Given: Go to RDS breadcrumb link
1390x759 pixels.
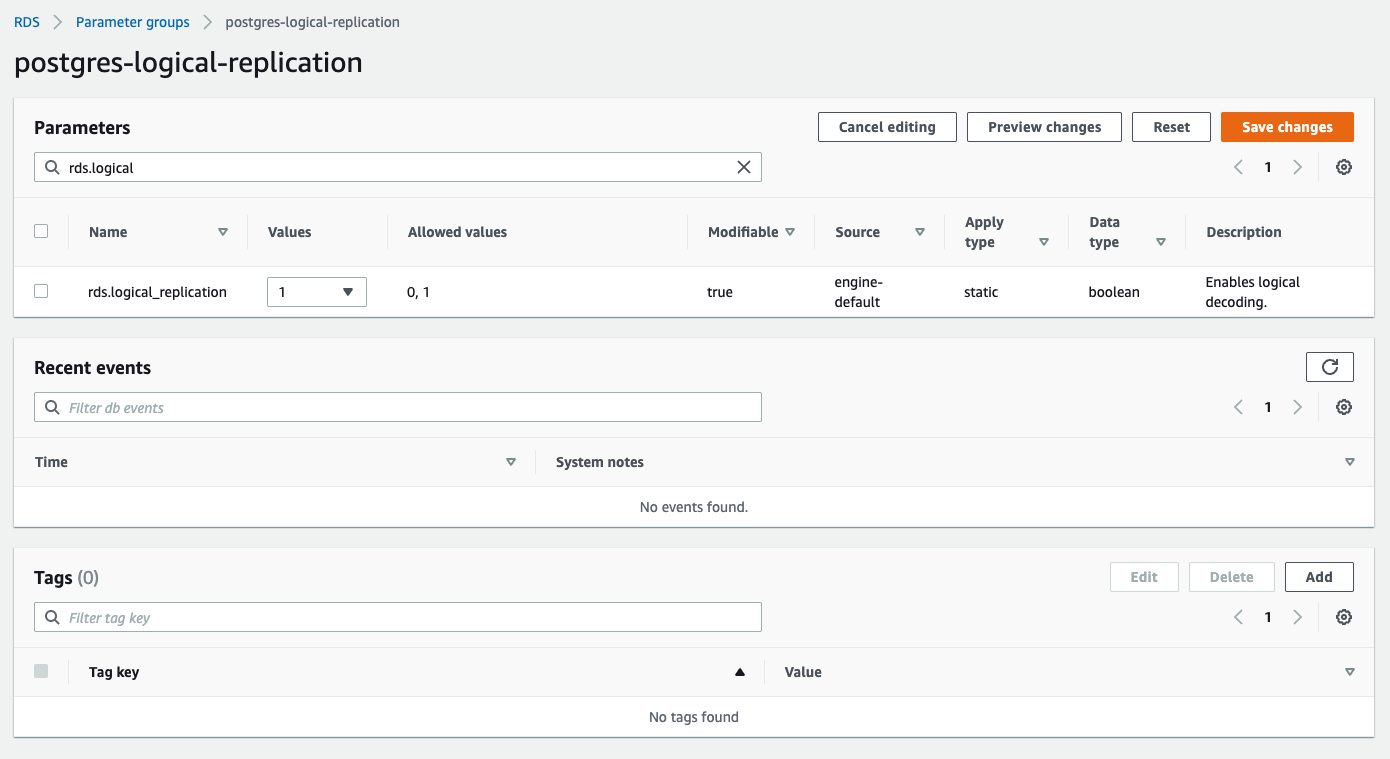Looking at the screenshot, I should (x=27, y=22).
